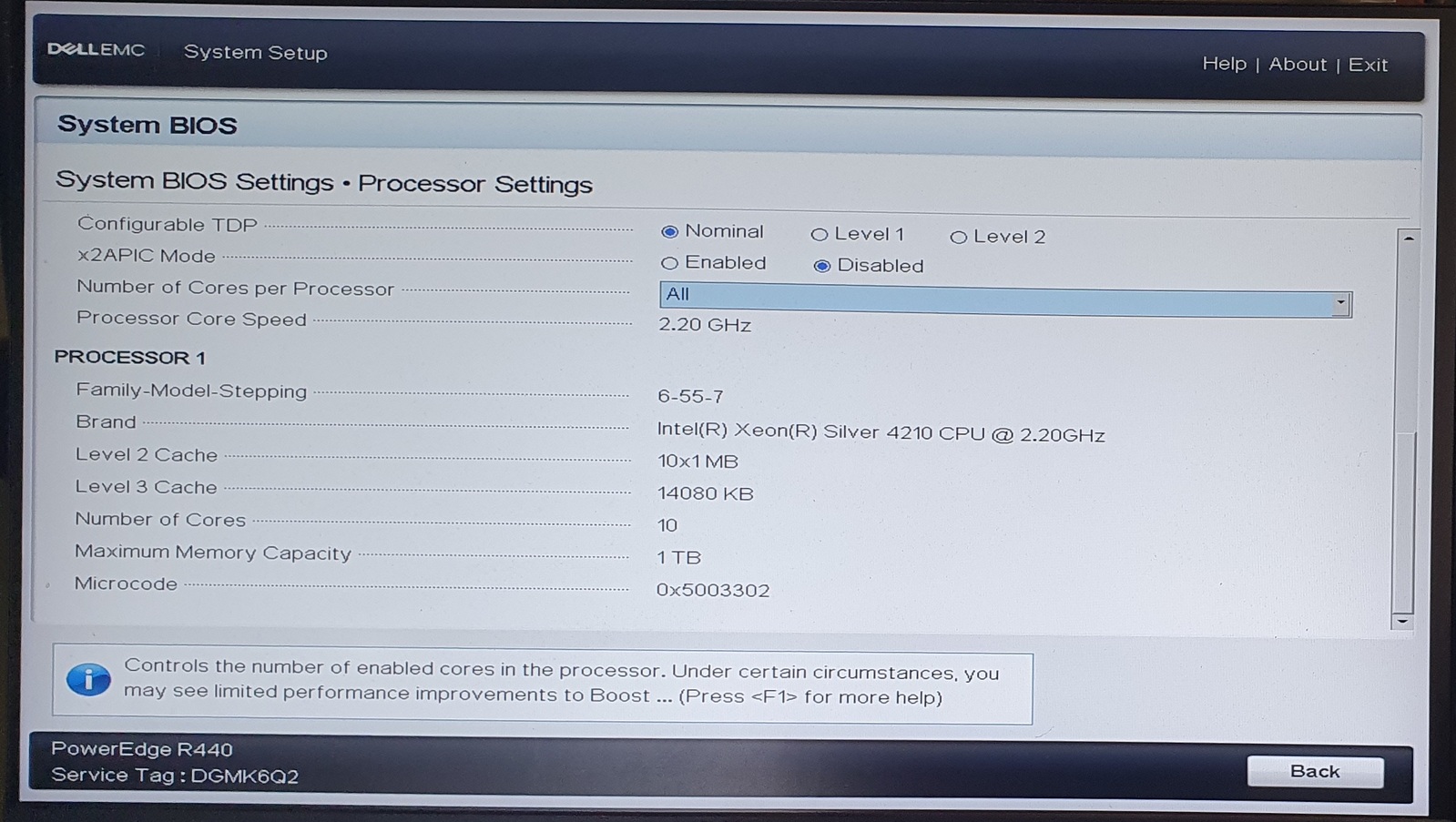Select Nominal for Configurable TDP

pos(669,232)
